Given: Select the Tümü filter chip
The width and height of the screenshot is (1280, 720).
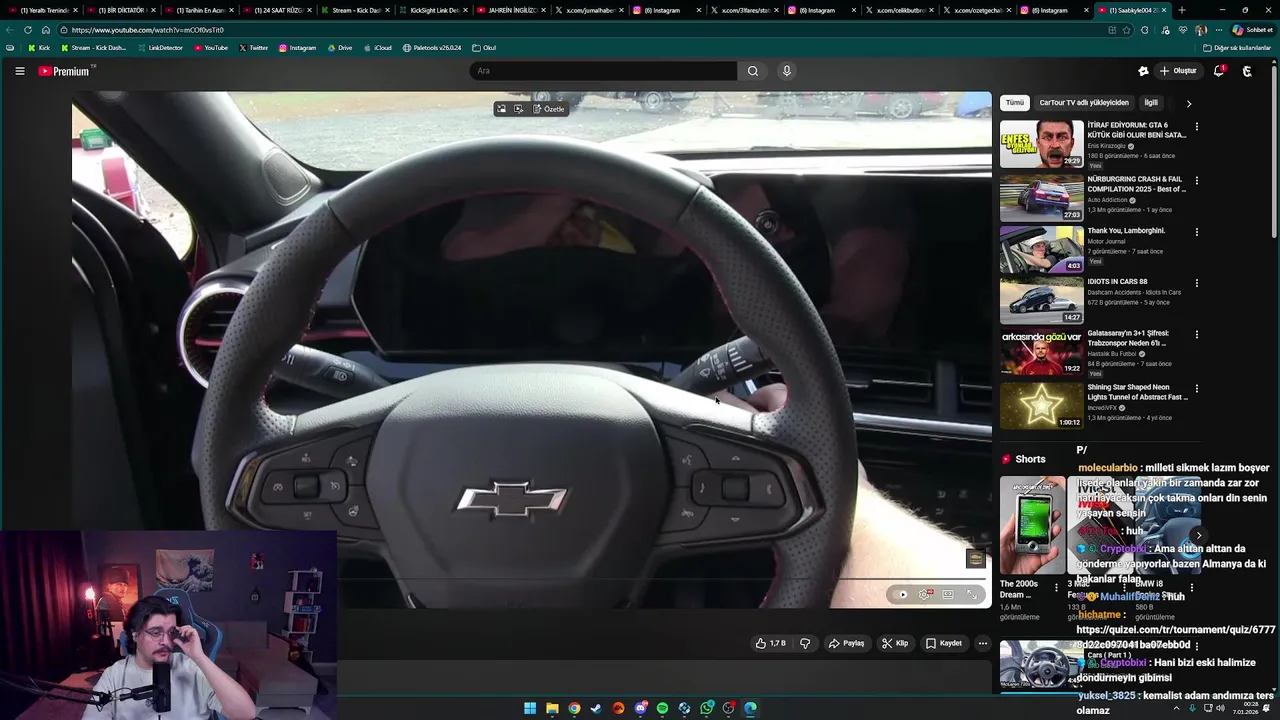Looking at the screenshot, I should [1015, 102].
